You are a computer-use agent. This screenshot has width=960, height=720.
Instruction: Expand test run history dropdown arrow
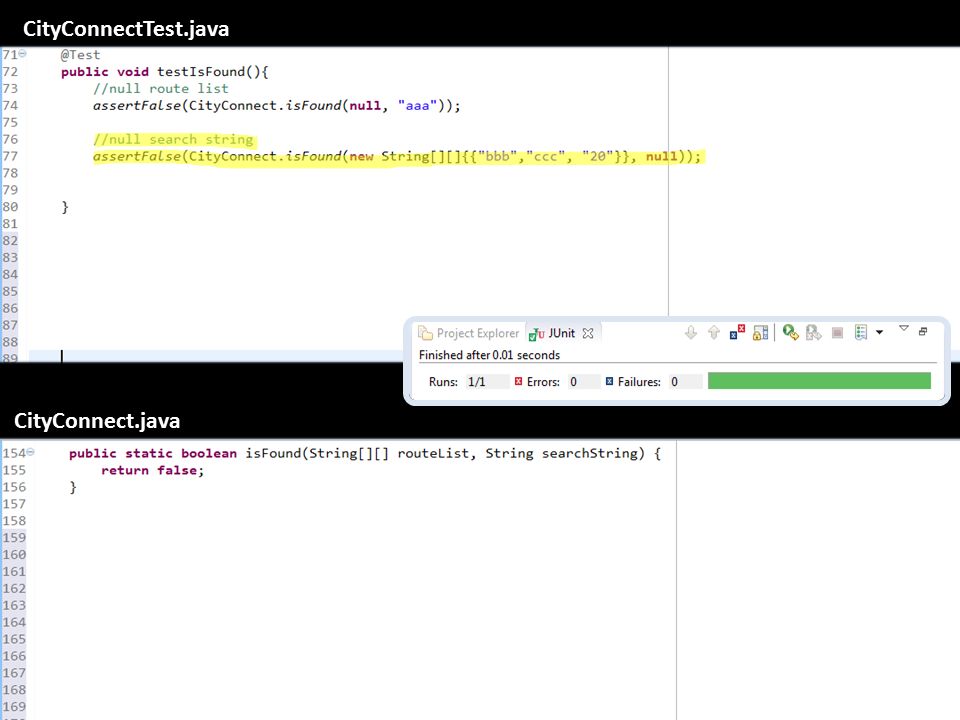point(880,332)
